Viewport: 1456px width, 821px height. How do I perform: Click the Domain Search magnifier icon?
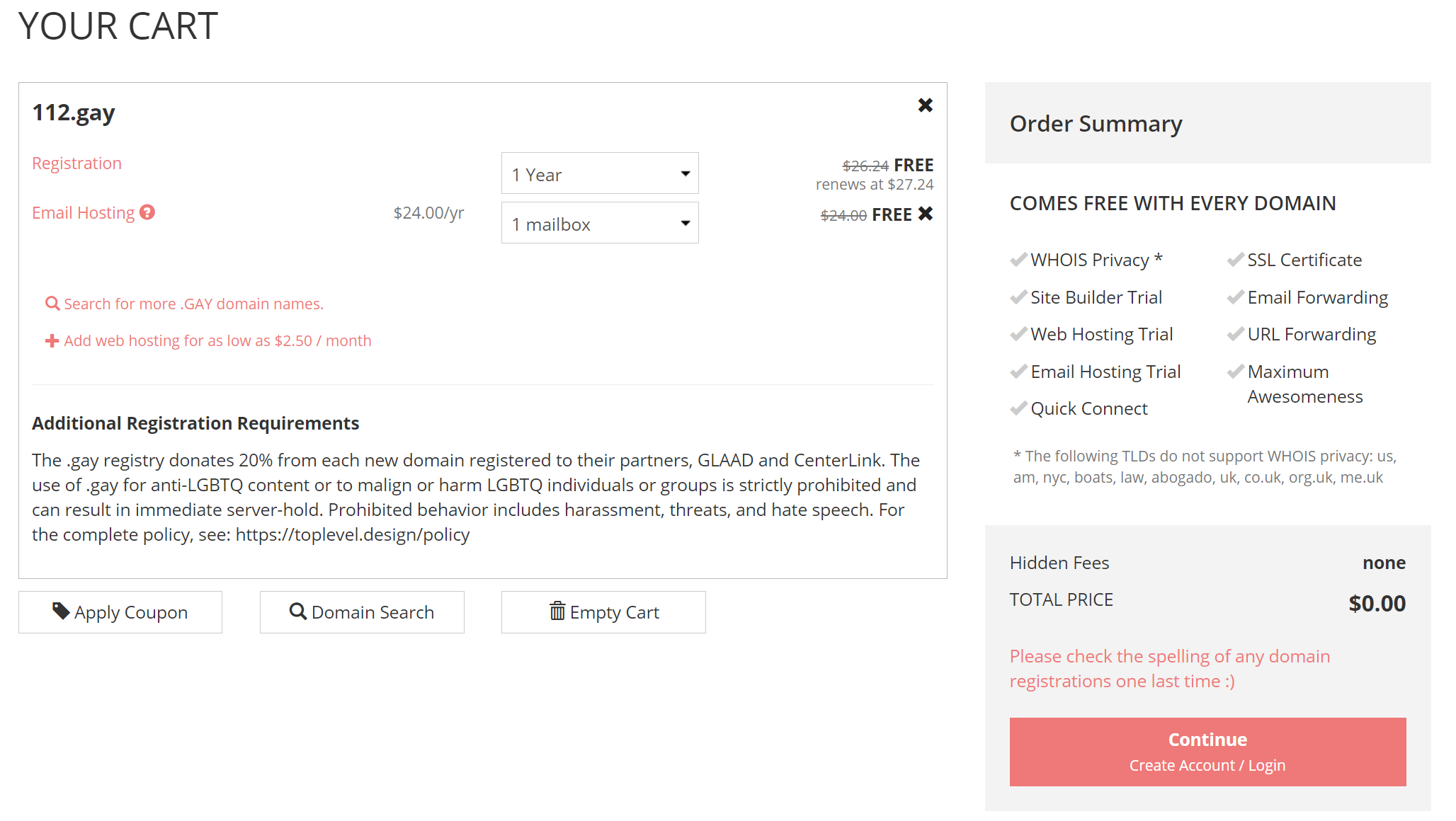tap(298, 611)
